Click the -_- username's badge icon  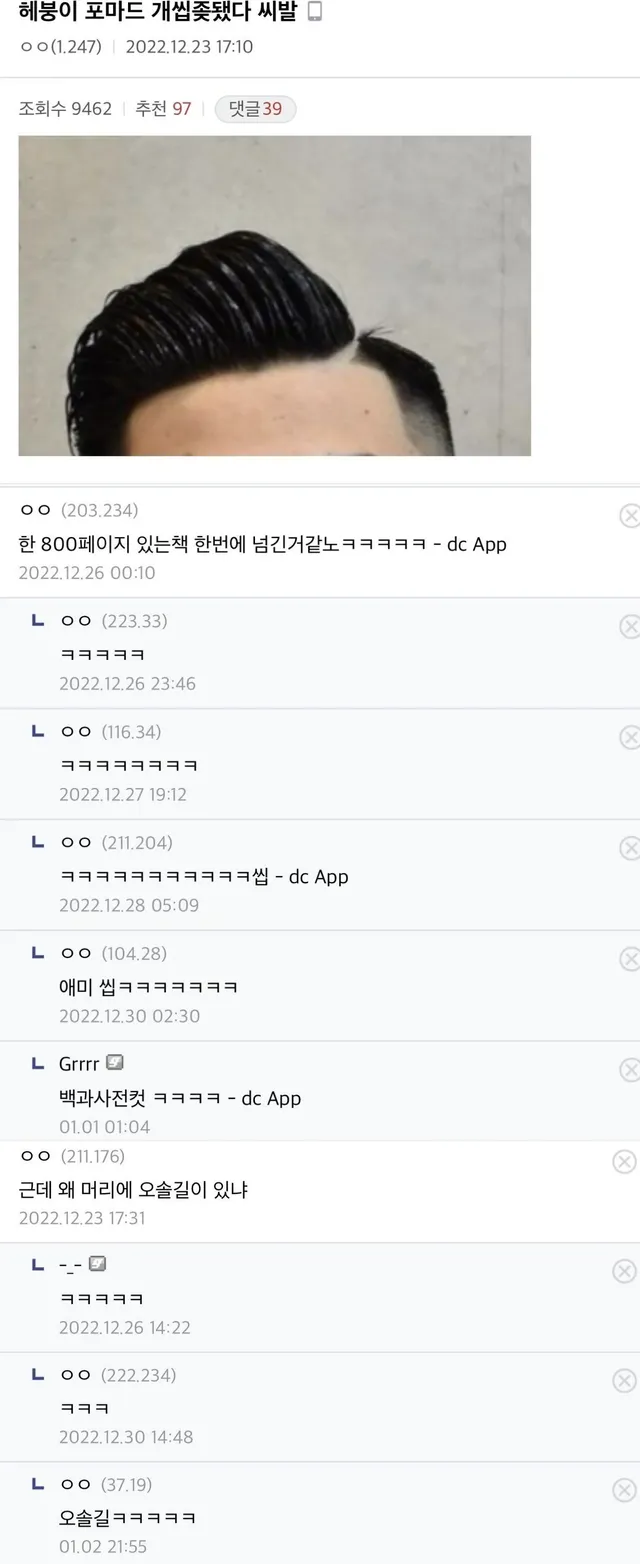[97, 1265]
